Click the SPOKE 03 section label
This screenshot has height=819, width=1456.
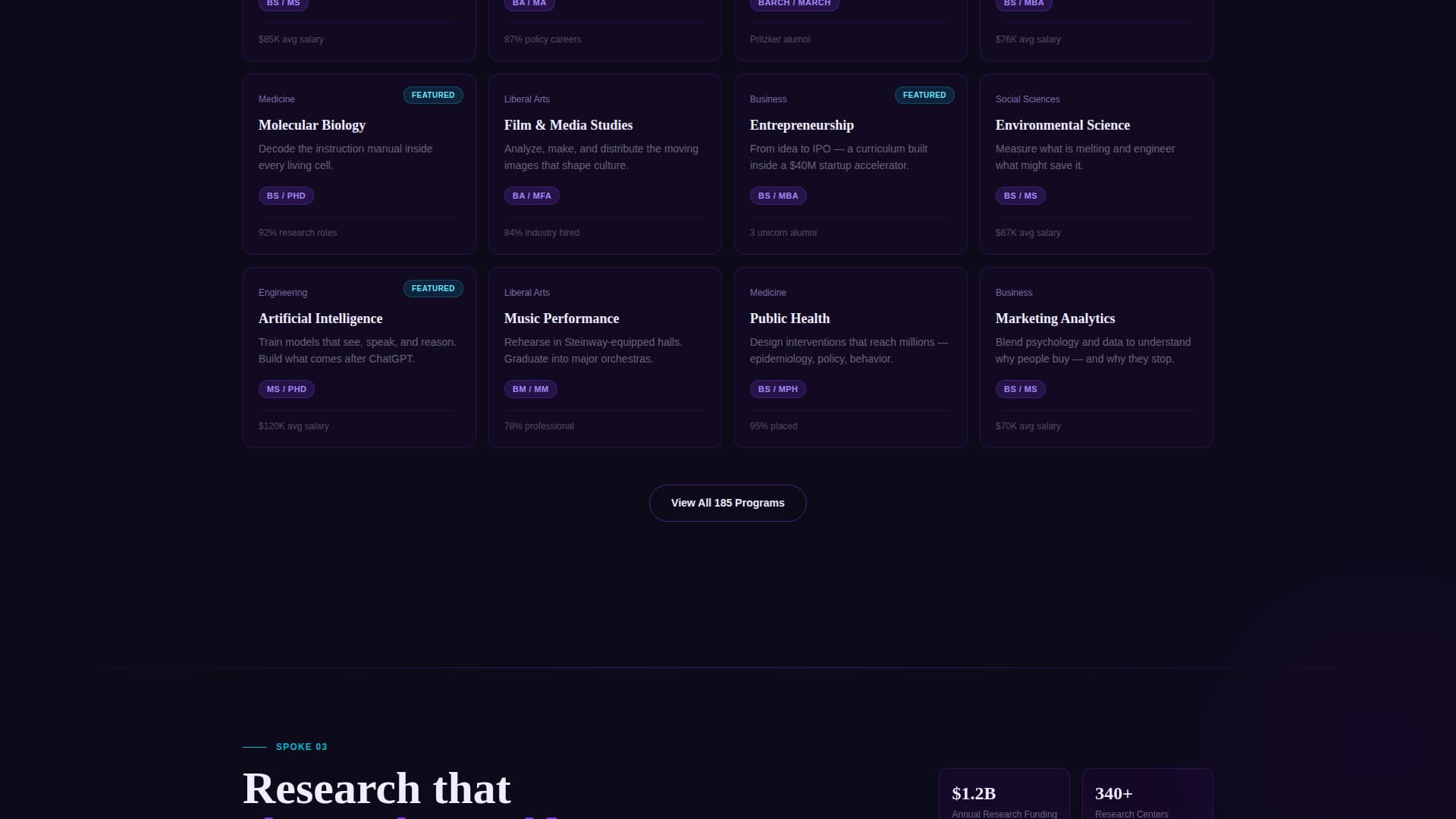coord(301,747)
